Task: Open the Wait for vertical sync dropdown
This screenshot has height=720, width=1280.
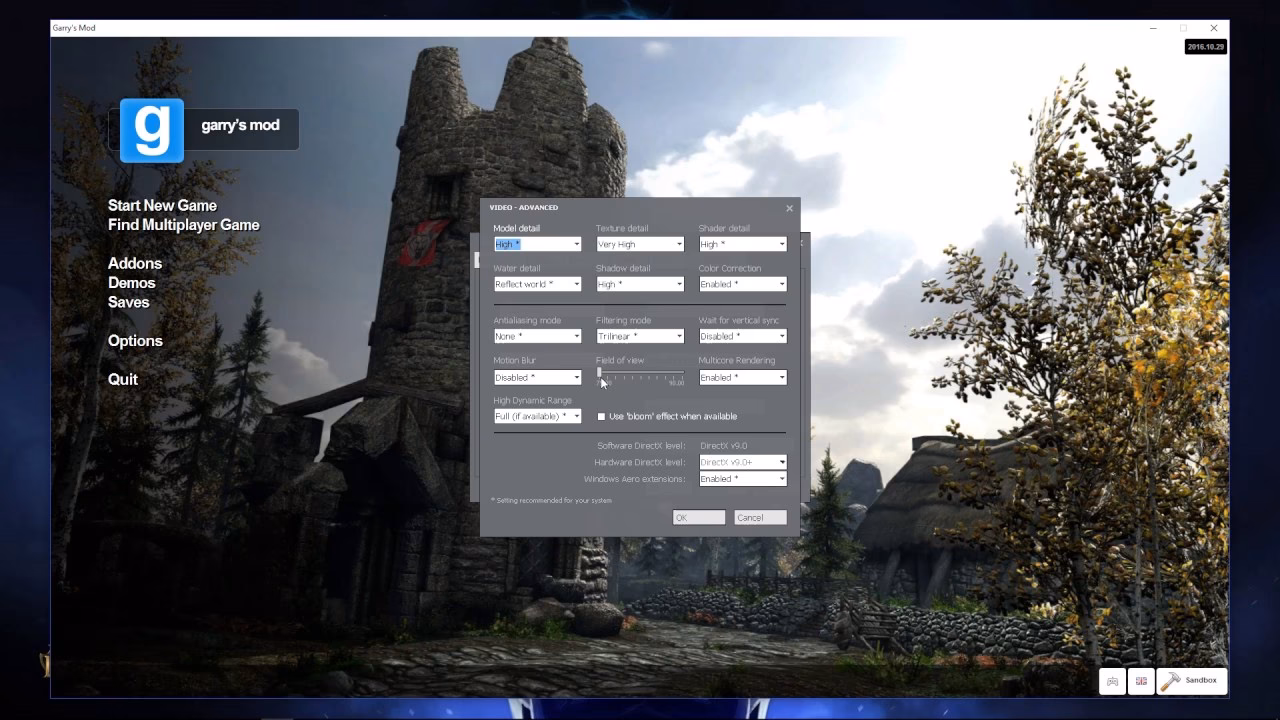Action: click(743, 336)
